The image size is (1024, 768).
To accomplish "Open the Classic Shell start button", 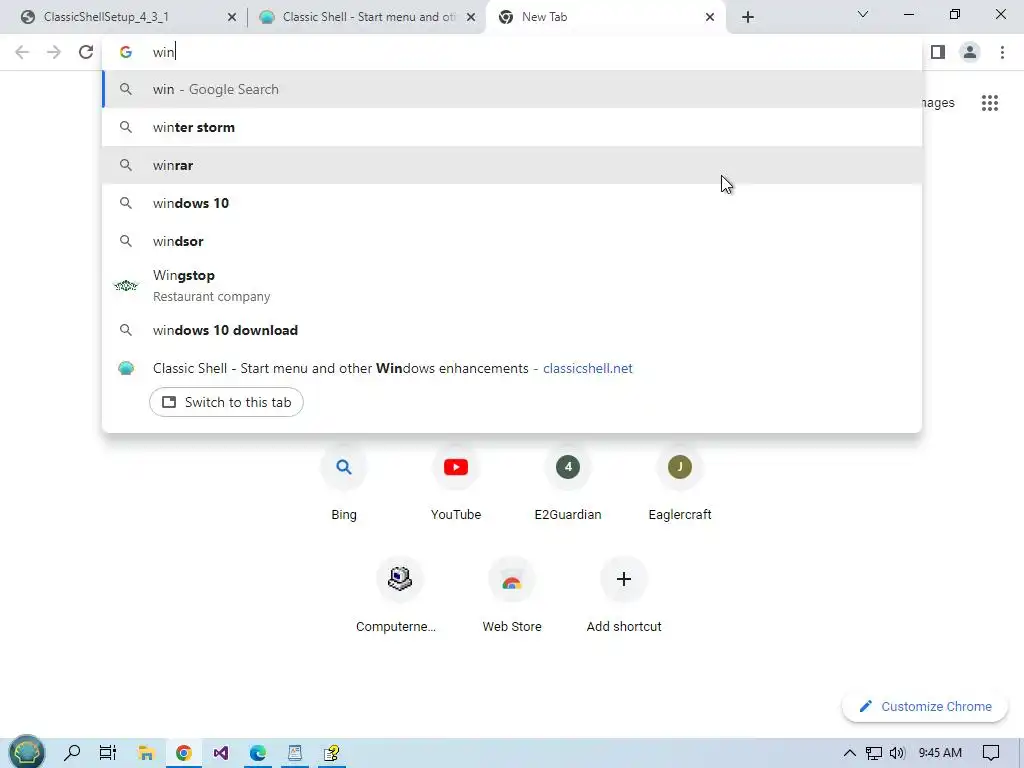I will pos(27,753).
